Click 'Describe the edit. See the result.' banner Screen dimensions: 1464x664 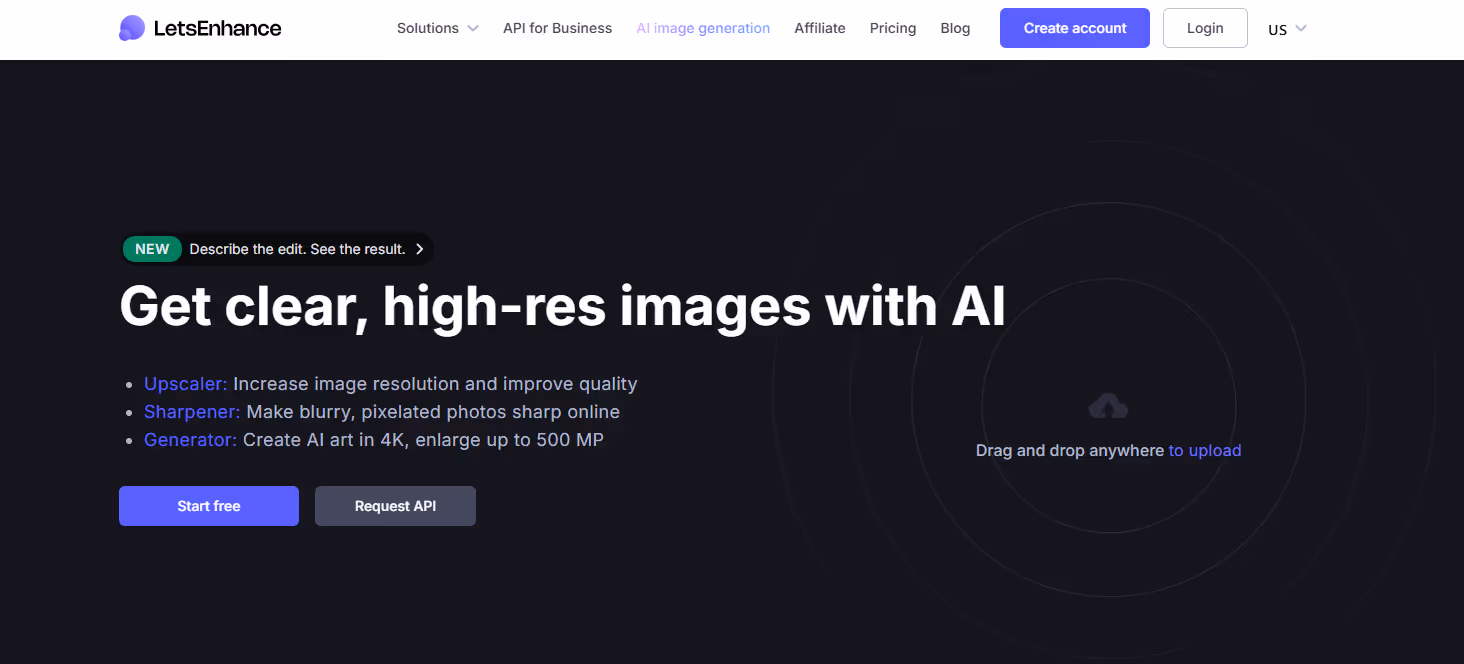278,249
